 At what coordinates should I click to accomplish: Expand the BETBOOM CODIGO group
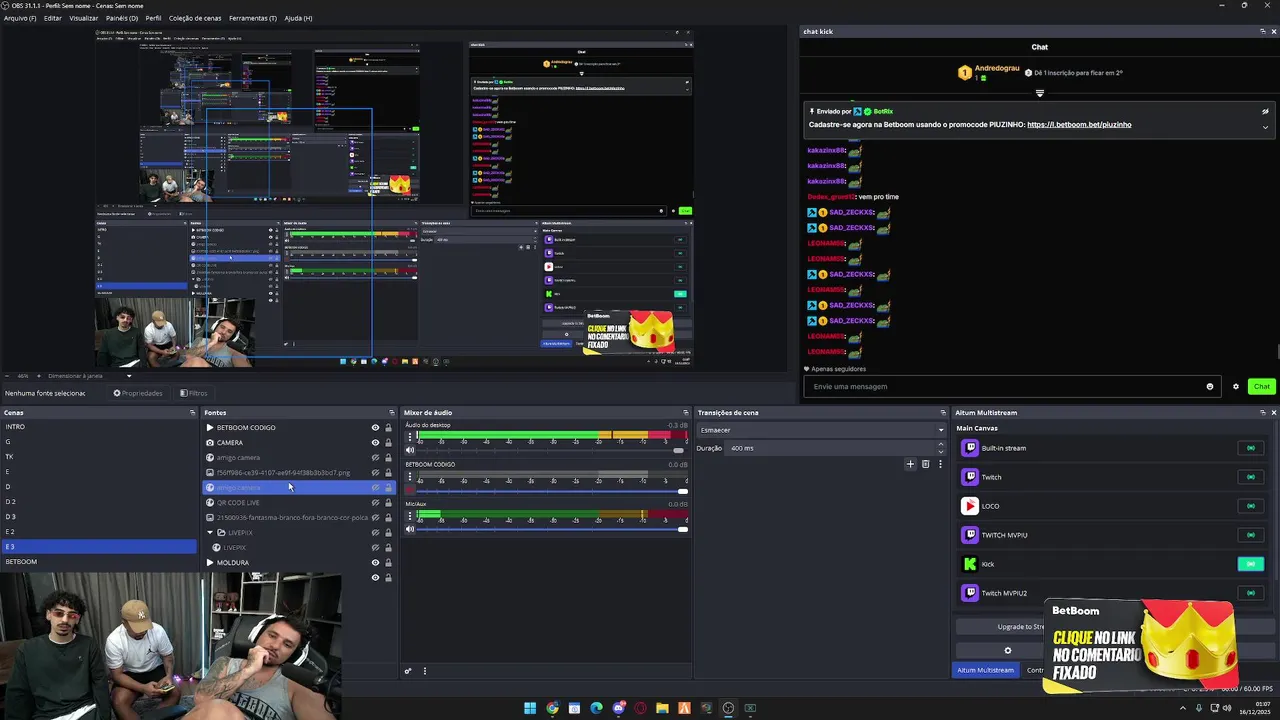coord(210,428)
